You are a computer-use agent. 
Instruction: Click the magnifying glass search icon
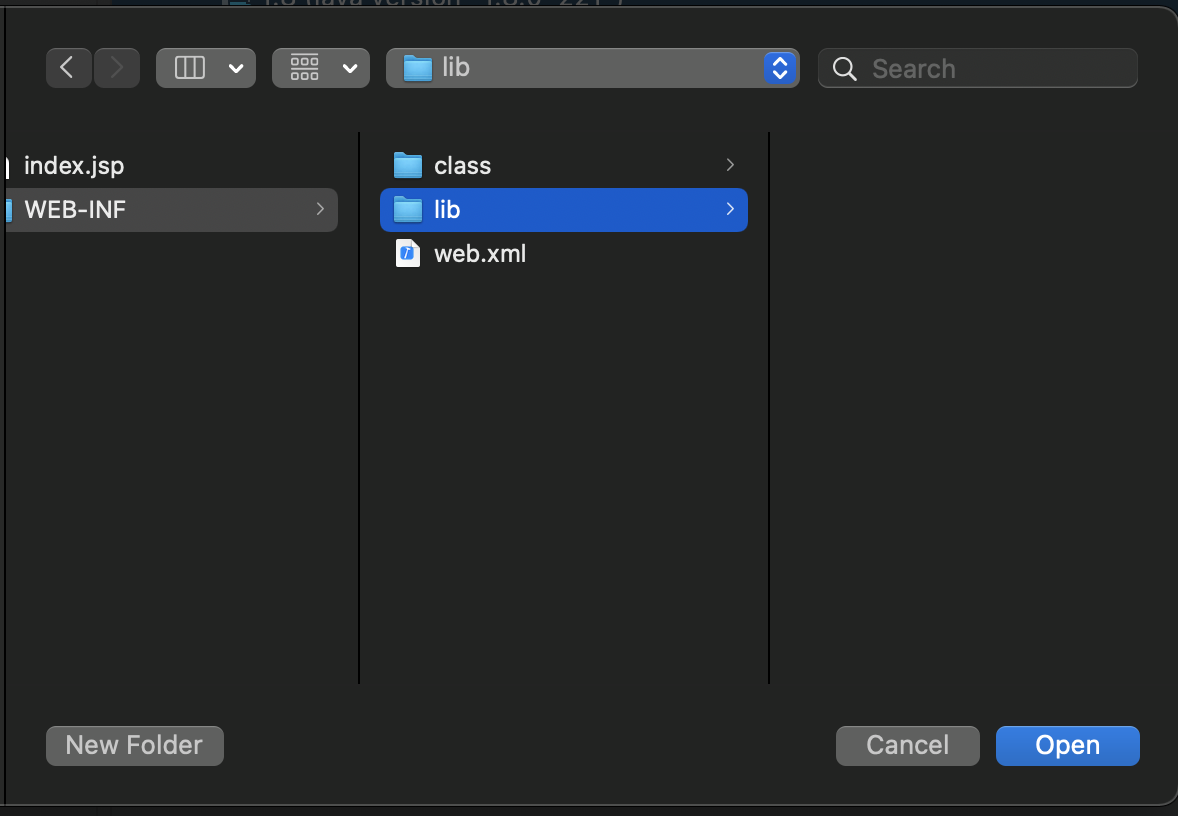coord(845,69)
